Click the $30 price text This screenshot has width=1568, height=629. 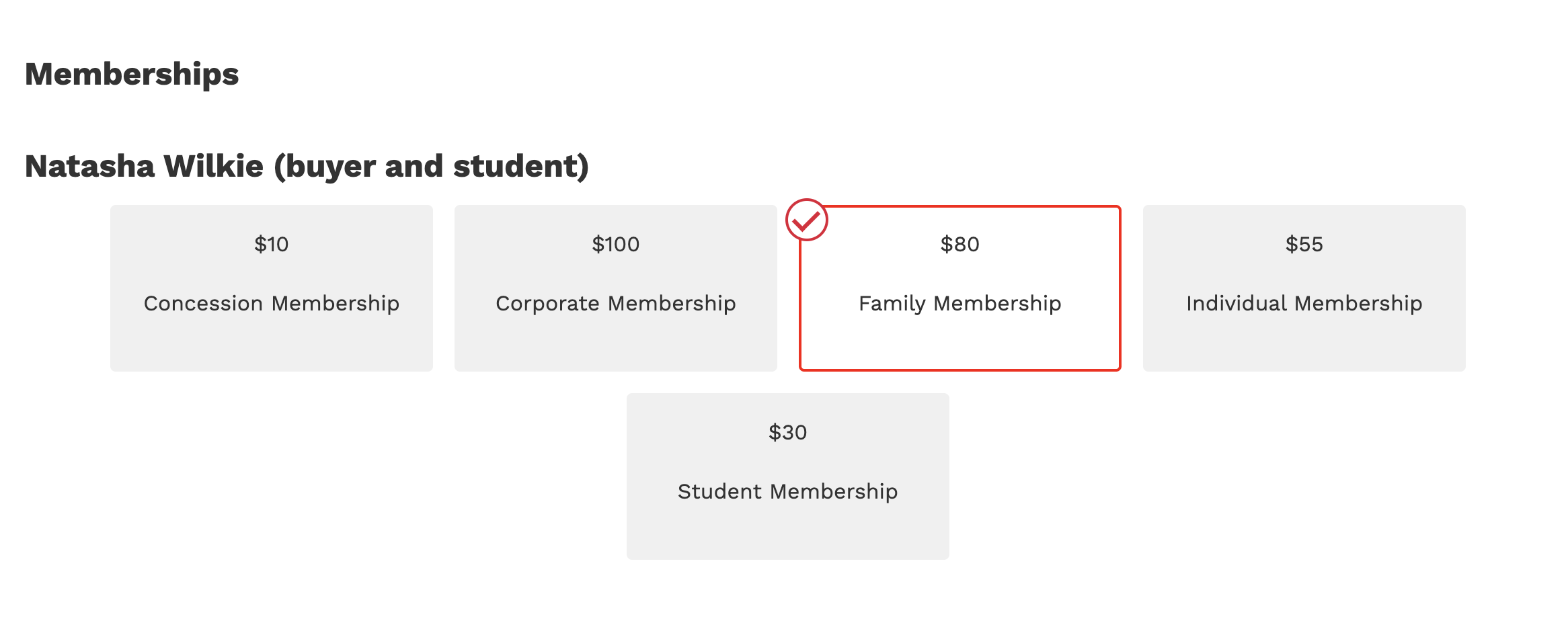click(787, 432)
